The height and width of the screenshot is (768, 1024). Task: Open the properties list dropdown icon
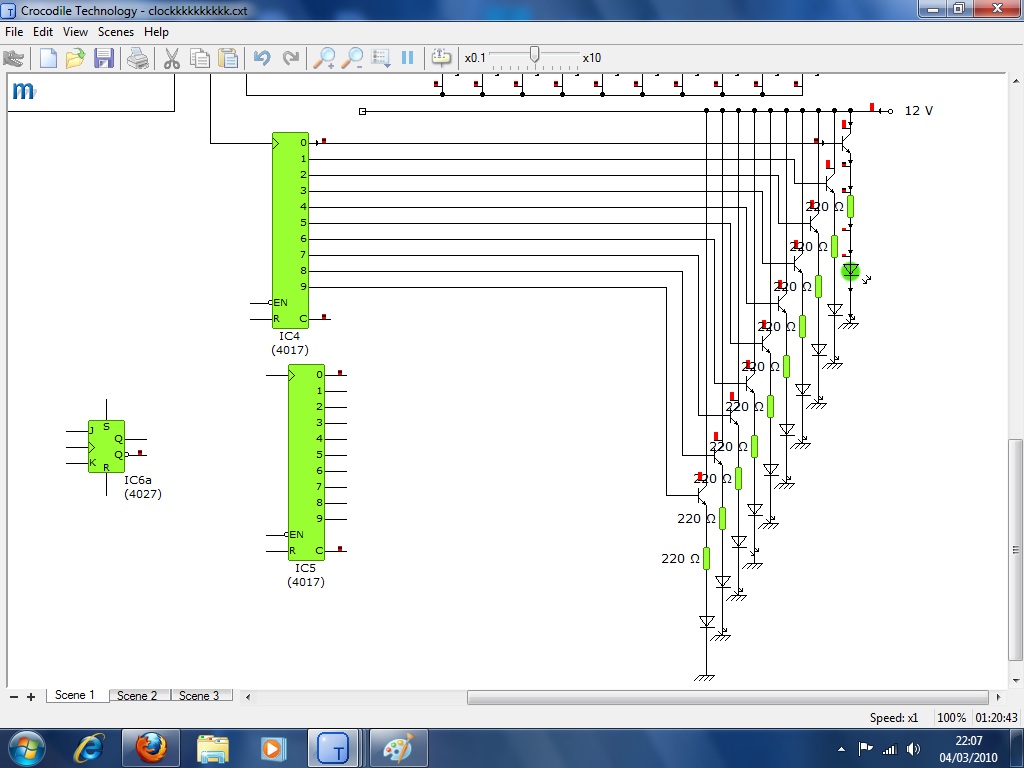[381, 58]
